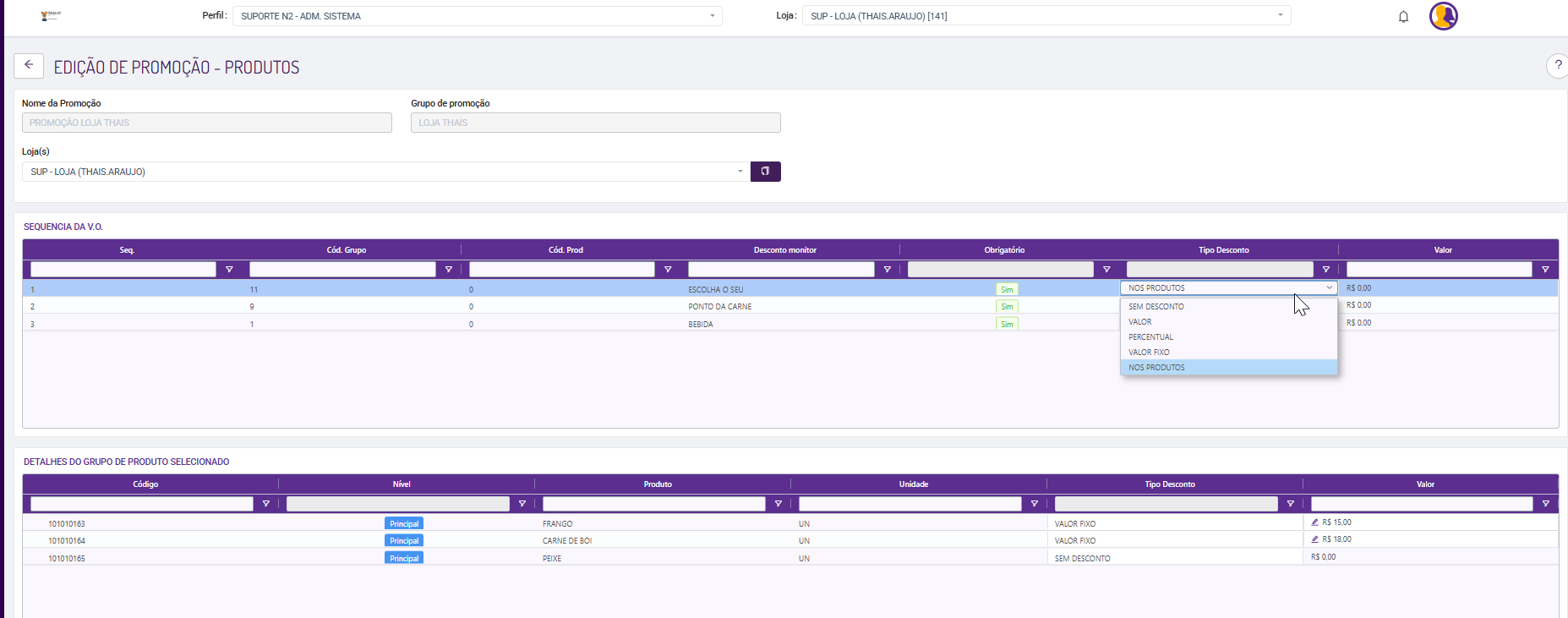Click the company logo at top left

51,15
